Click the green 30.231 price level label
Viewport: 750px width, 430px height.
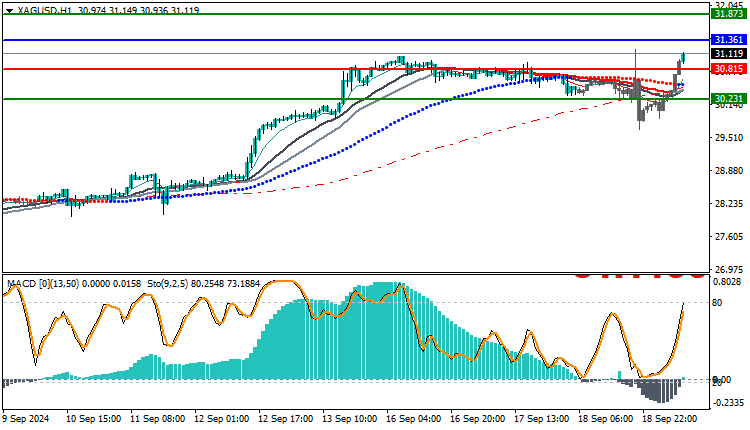pyautogui.click(x=728, y=99)
